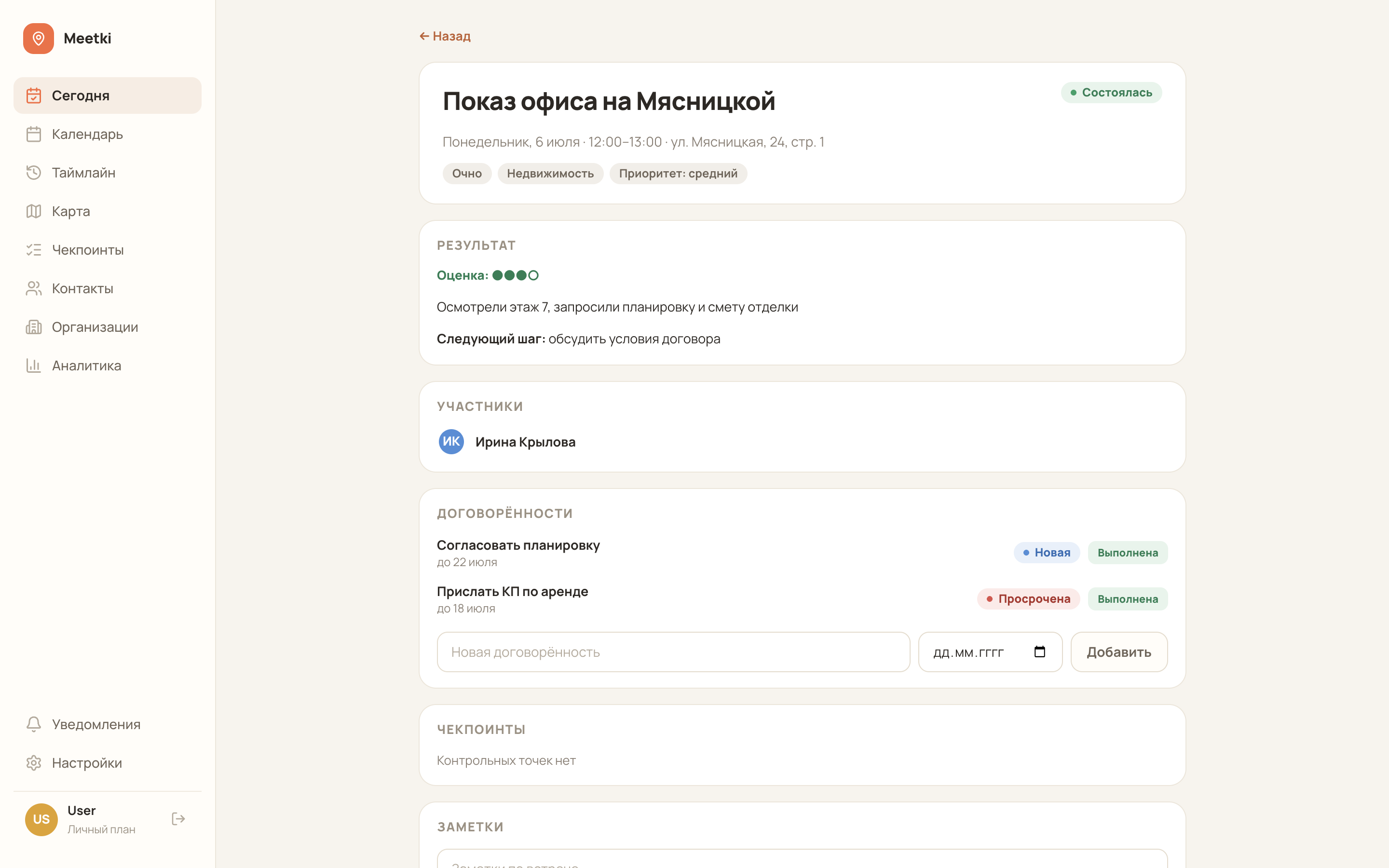Open the Контакты page
Screen dimensions: 1389x868
108,288
